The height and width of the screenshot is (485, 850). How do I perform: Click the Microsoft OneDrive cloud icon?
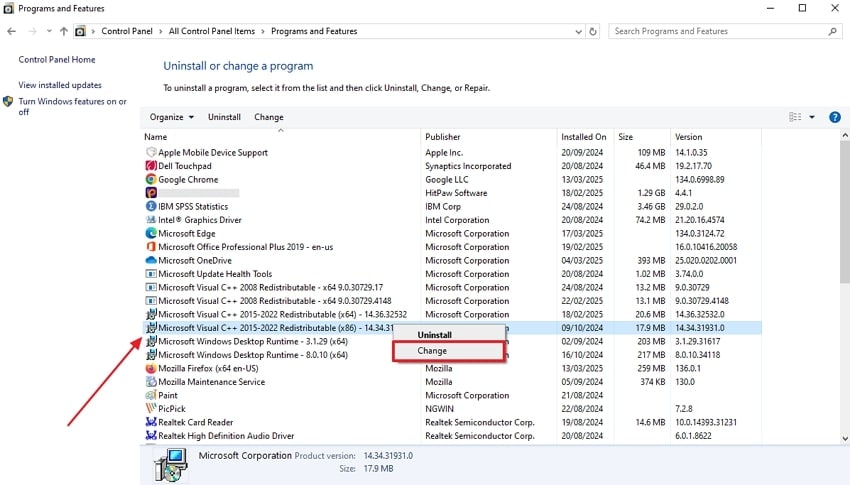151,261
